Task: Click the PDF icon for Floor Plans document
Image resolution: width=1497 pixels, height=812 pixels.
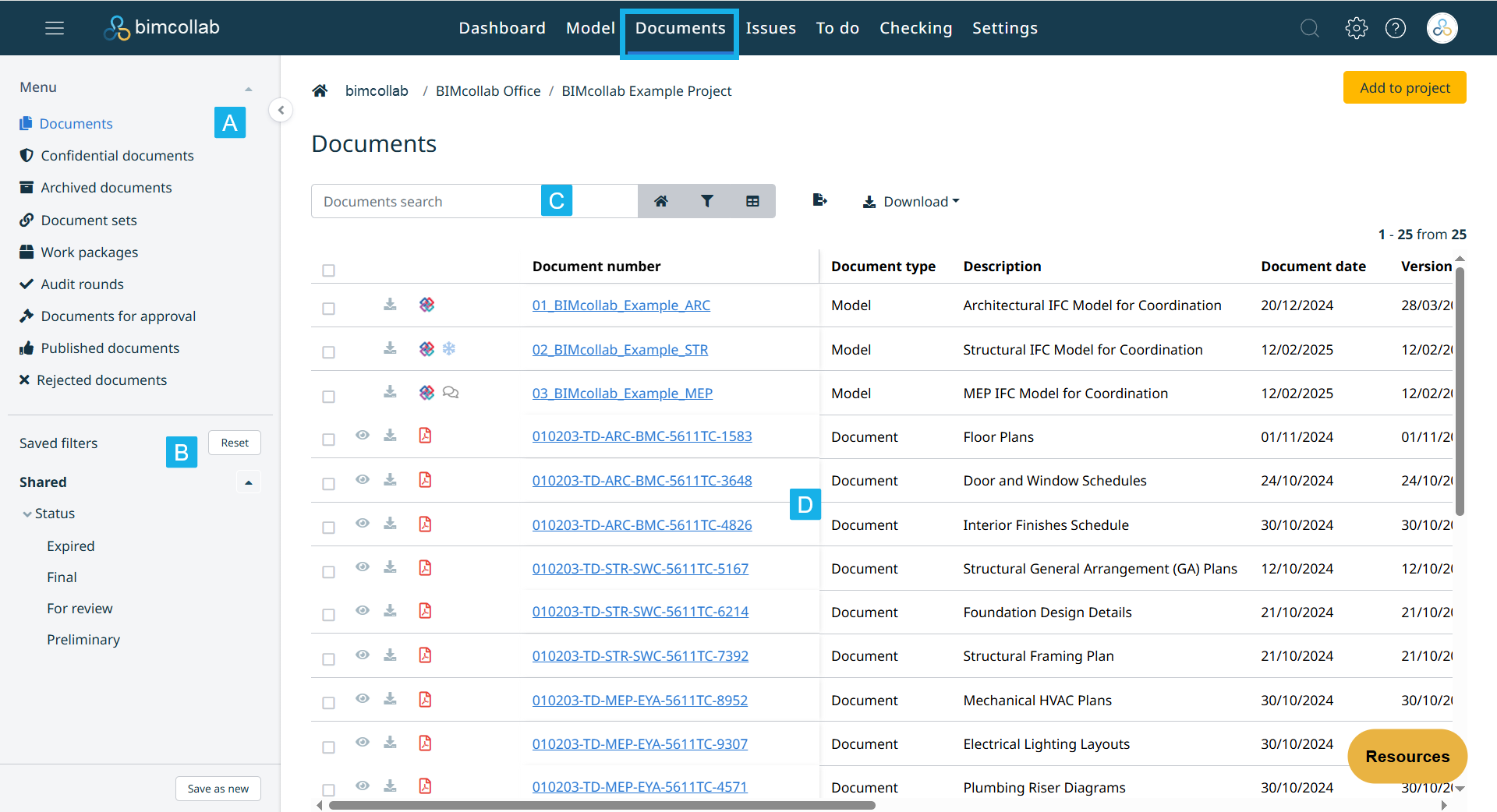Action: 425,435
